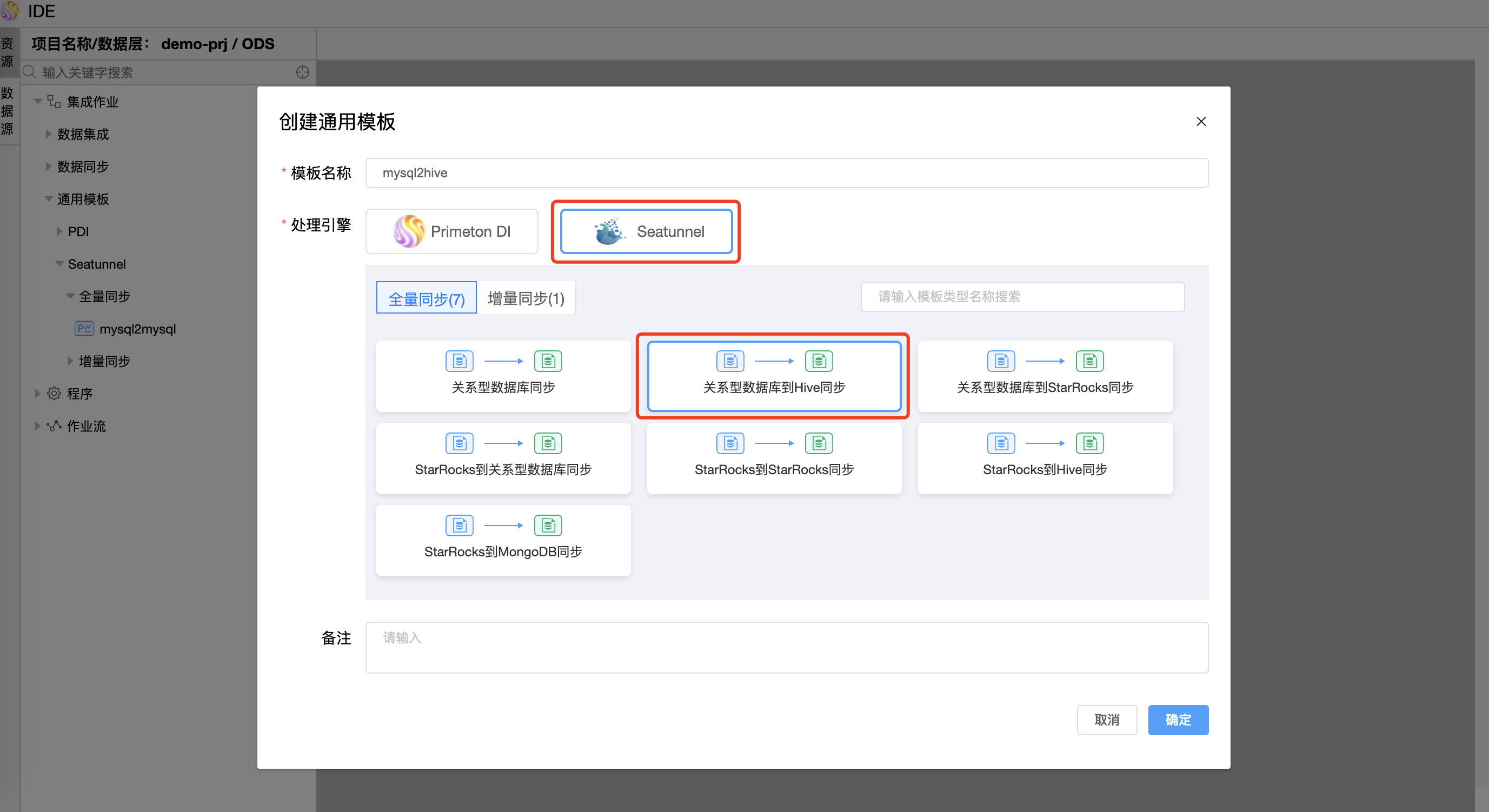Click source icon on 关系型数据库同步 card
This screenshot has height=812, width=1489.
[460, 361]
